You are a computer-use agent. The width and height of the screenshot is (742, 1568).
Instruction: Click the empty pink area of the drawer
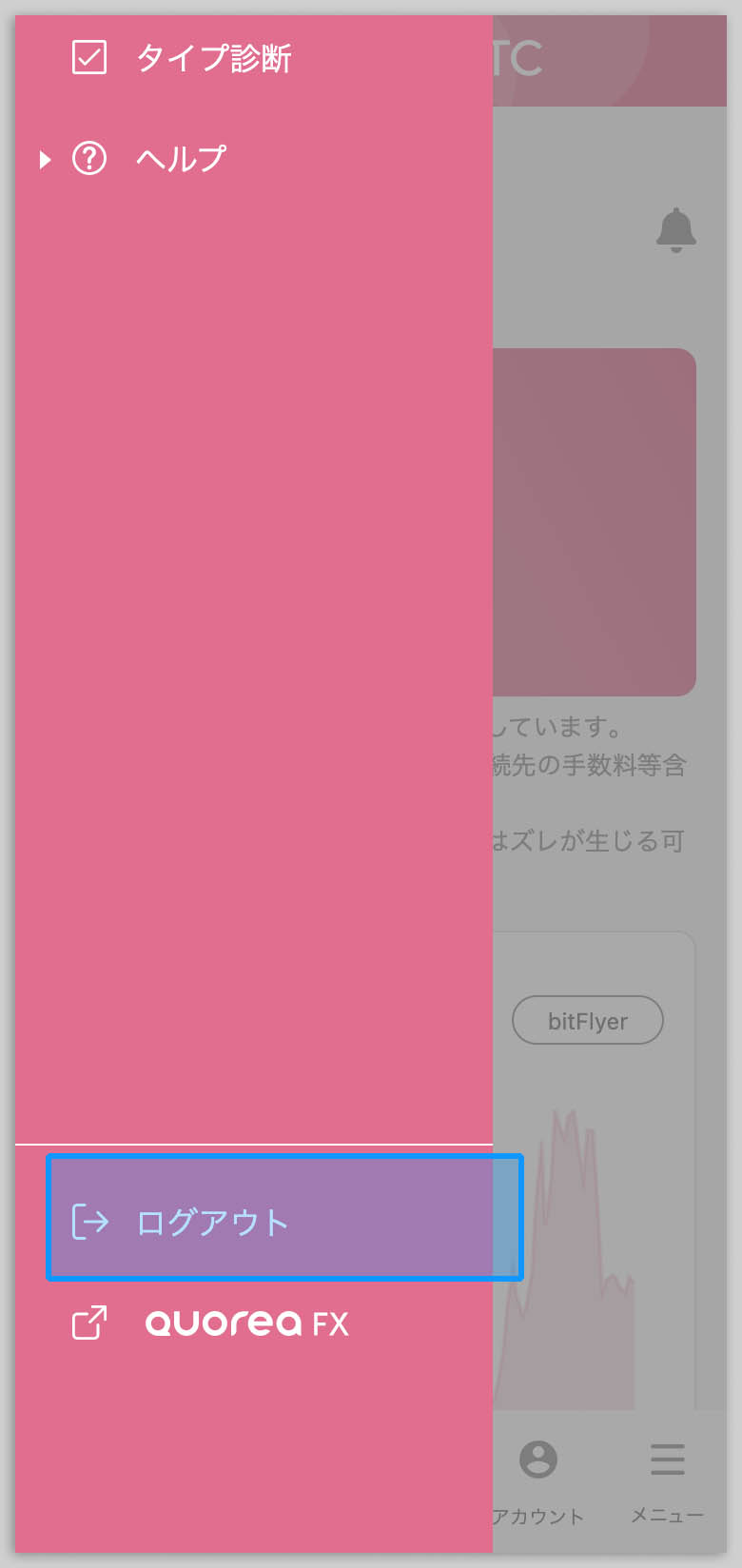(254, 657)
